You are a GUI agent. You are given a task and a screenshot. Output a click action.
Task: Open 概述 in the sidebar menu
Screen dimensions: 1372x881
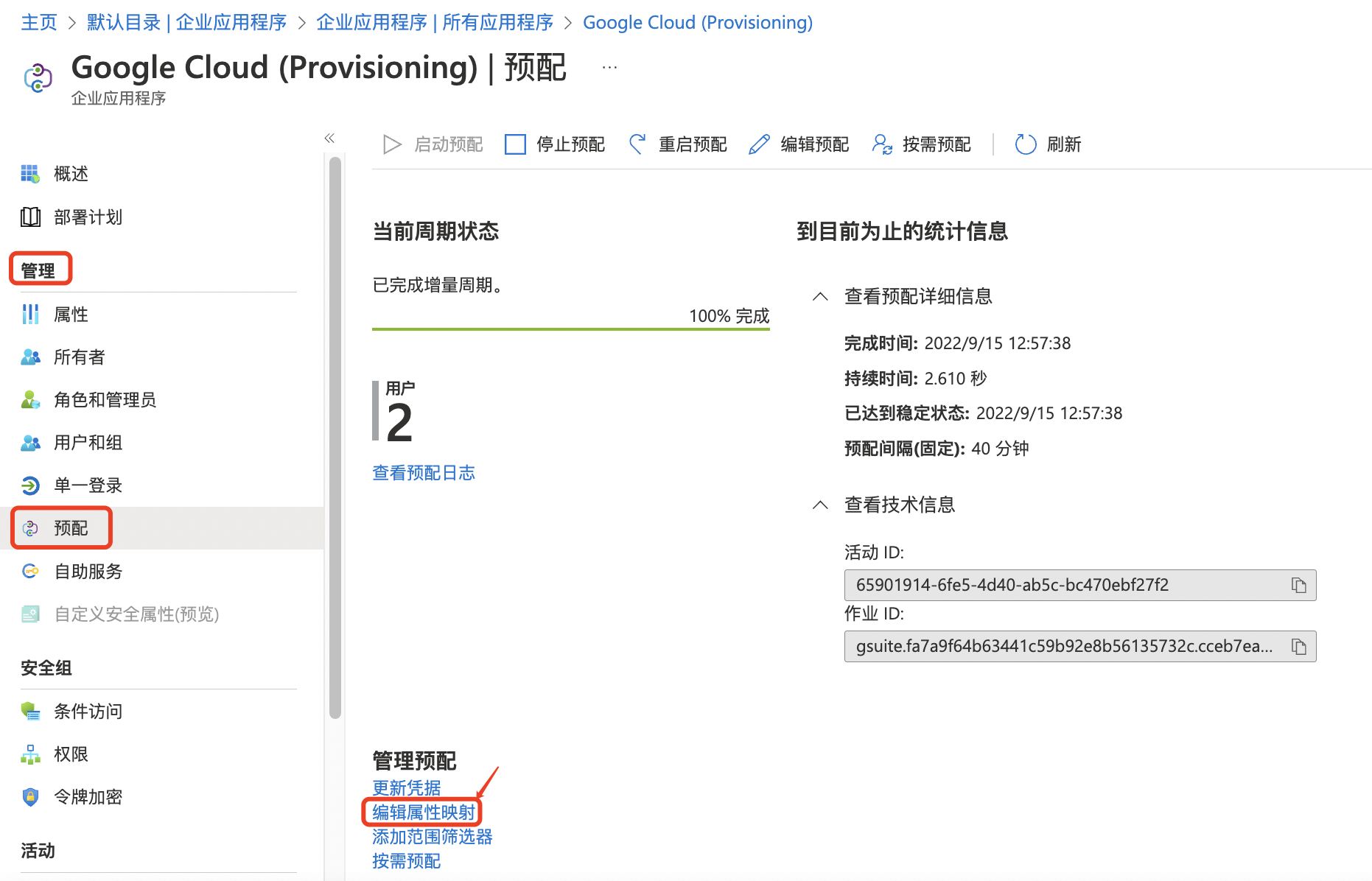(x=71, y=174)
